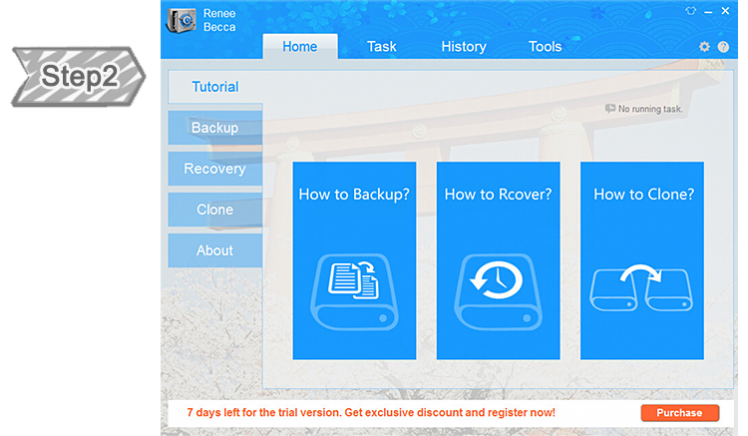Switch to the Home tab
The height and width of the screenshot is (436, 748).
(300, 47)
